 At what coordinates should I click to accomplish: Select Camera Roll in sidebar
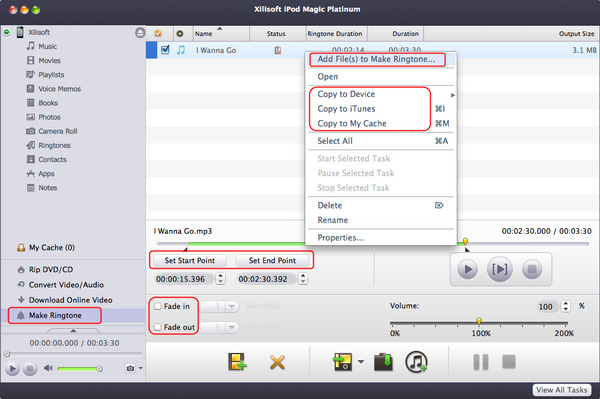52,131
